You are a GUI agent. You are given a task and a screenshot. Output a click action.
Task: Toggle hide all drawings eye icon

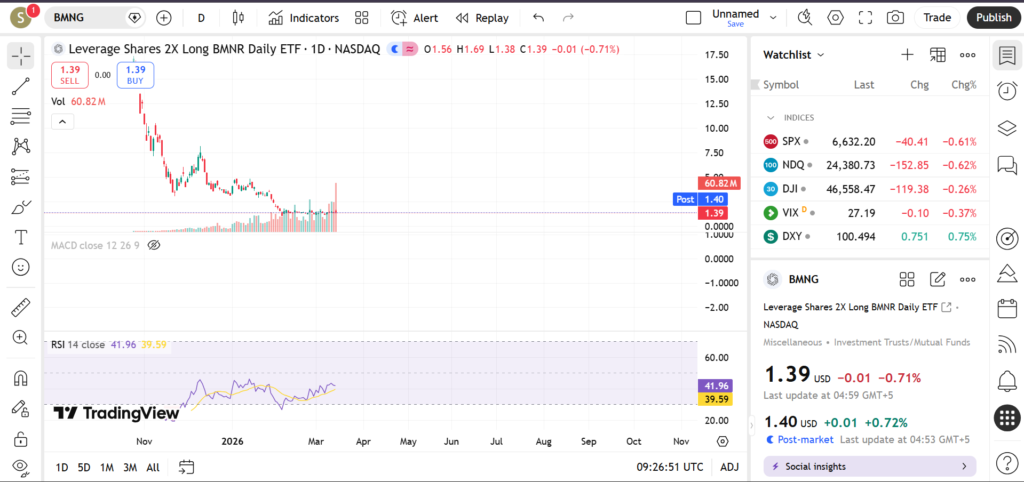click(20, 467)
